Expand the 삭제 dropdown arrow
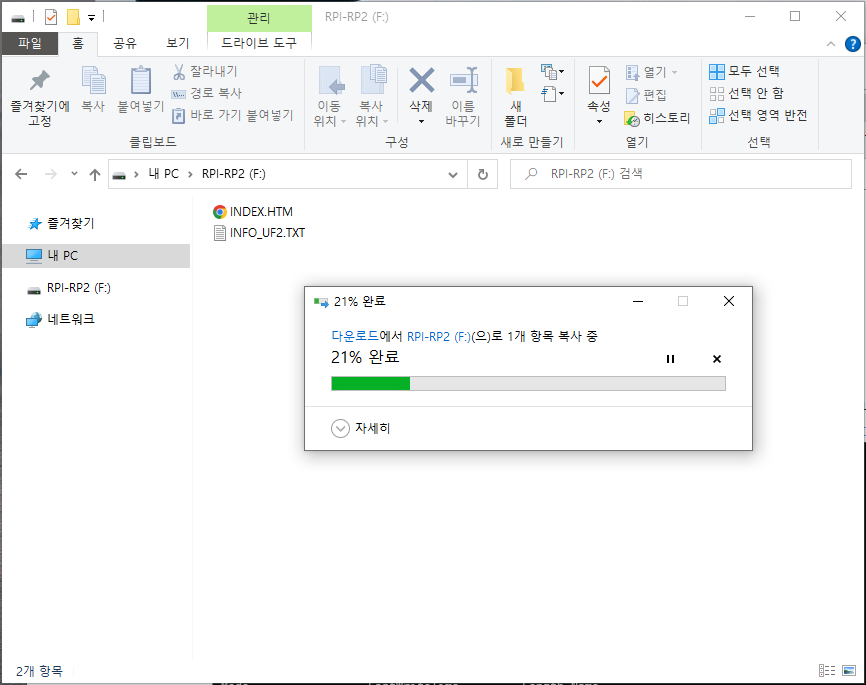Viewport: 866px width, 685px height. tap(421, 122)
